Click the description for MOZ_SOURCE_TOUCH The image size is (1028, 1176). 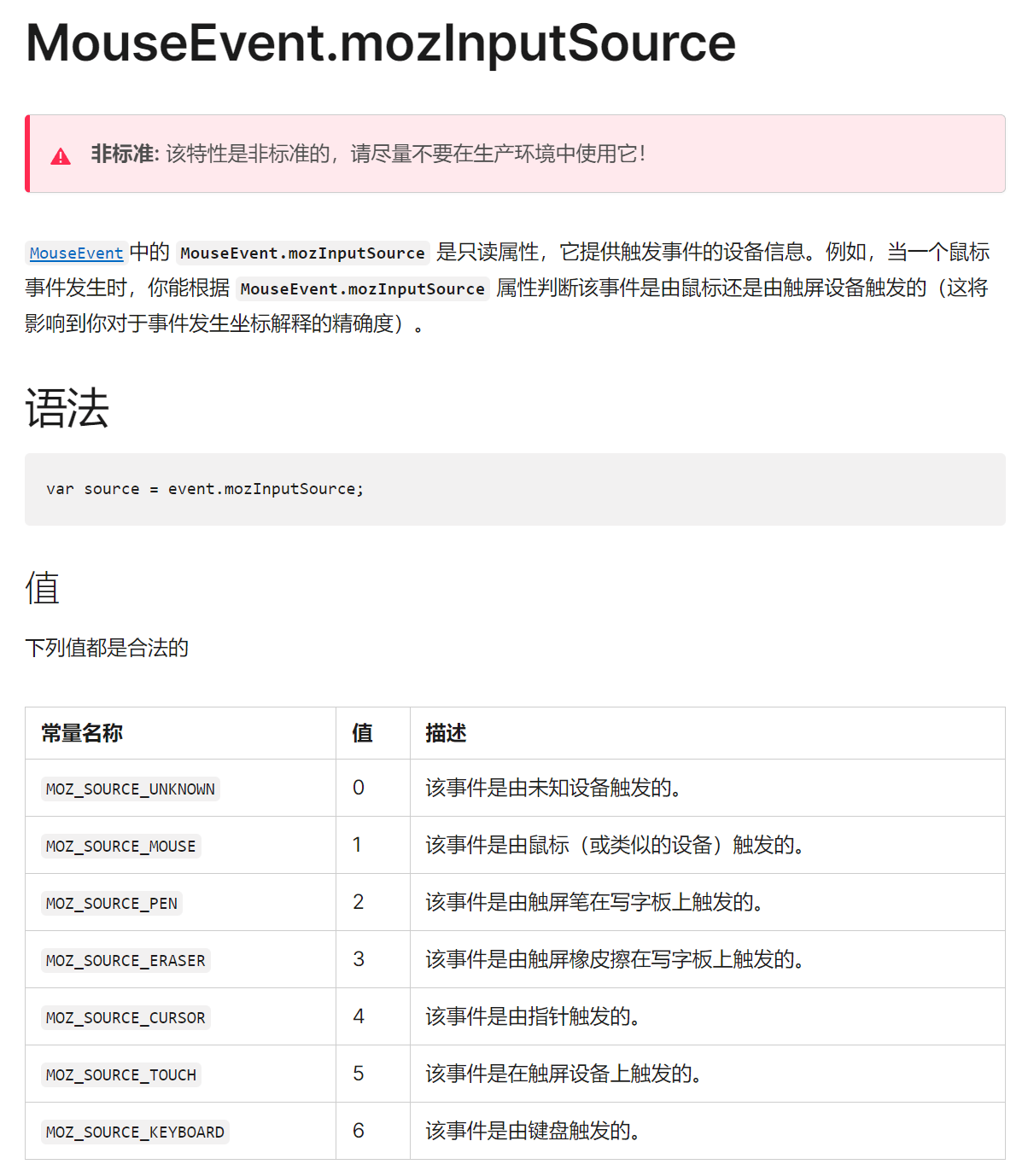pyautogui.click(x=565, y=1074)
